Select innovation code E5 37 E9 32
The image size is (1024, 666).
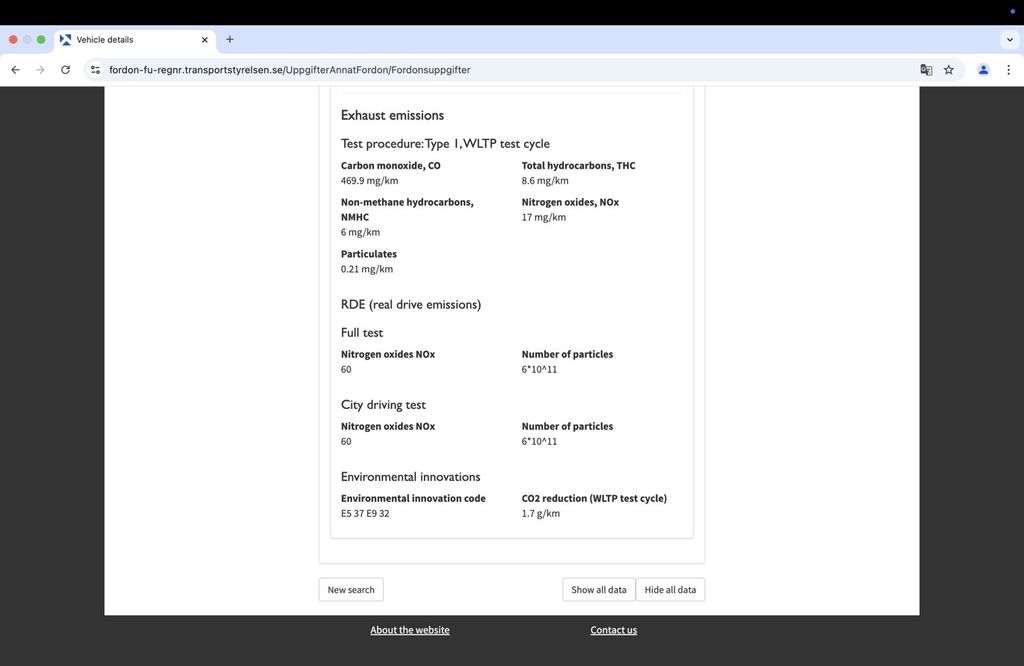pos(365,514)
